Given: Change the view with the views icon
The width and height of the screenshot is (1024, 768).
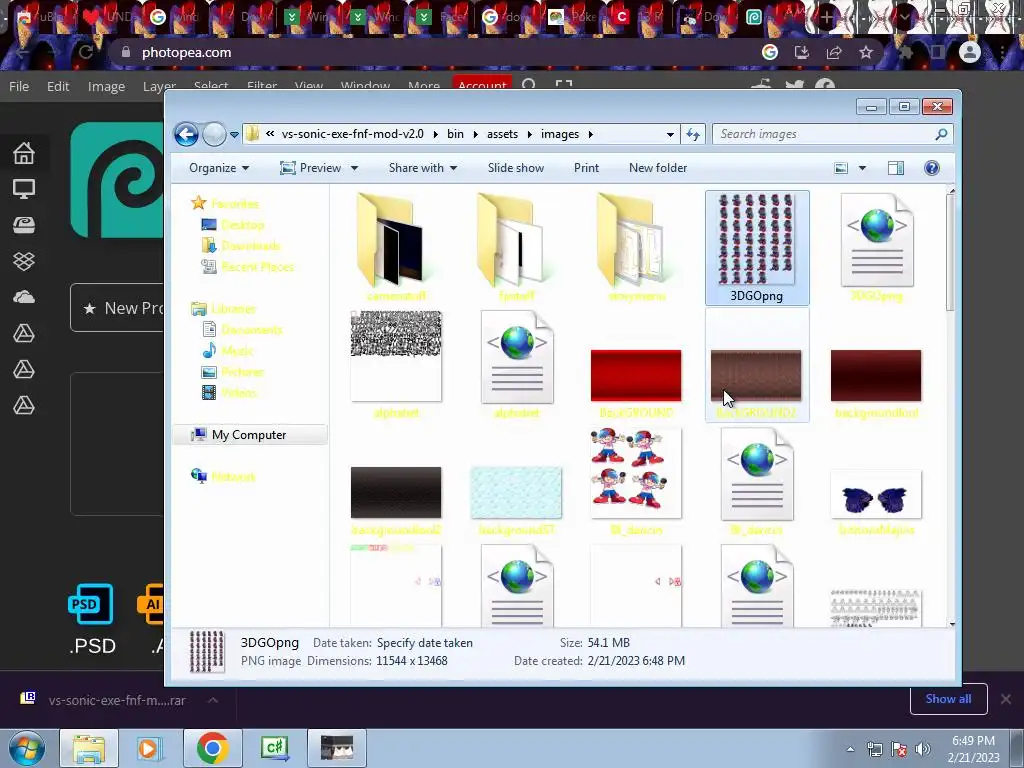Looking at the screenshot, I should coord(841,168).
